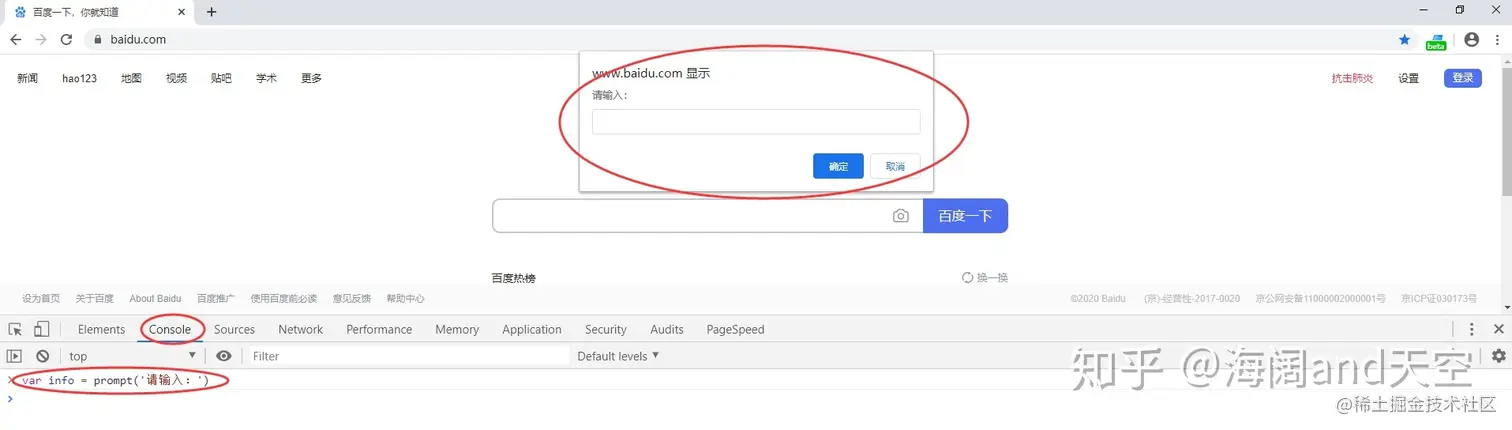1512x430 pixels.
Task: Open the 视频 link
Action: (x=176, y=78)
